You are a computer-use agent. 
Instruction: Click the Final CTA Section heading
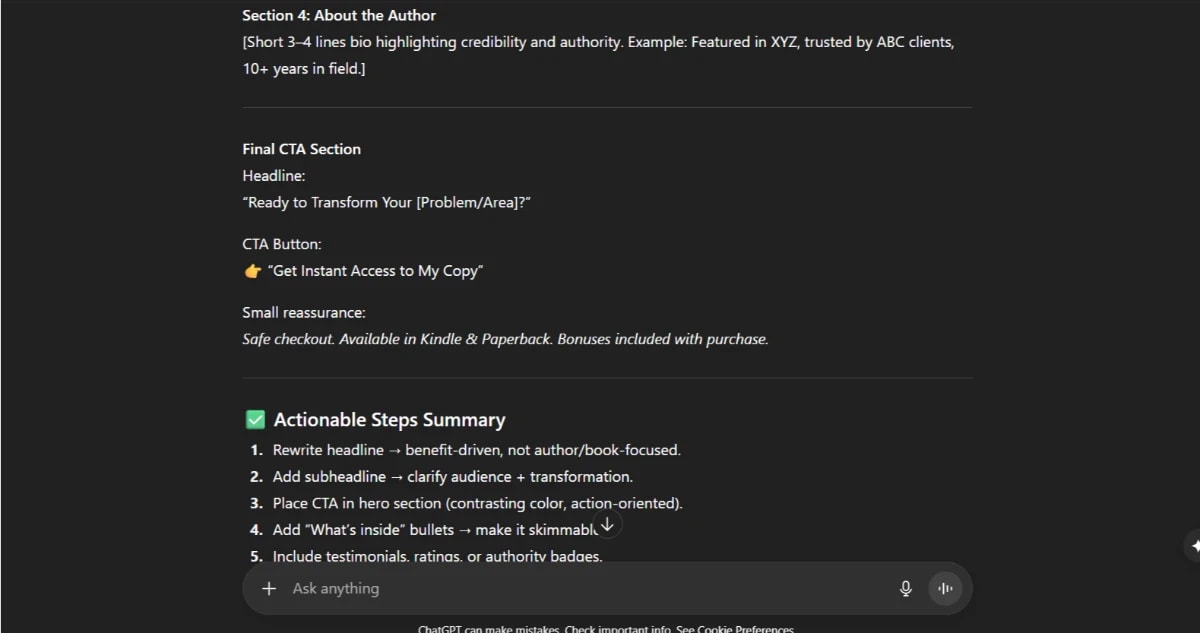click(301, 148)
